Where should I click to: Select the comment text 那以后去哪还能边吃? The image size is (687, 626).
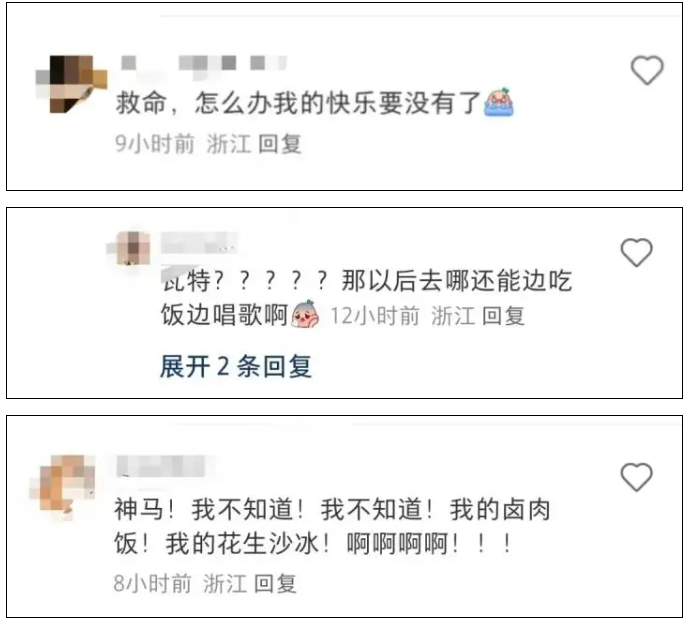click(457, 280)
